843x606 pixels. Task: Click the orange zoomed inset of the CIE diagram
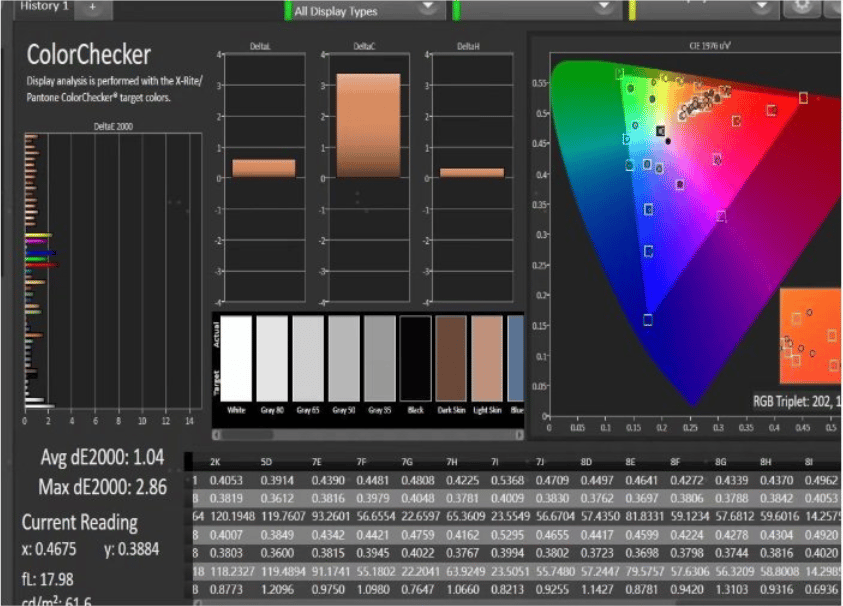point(810,336)
